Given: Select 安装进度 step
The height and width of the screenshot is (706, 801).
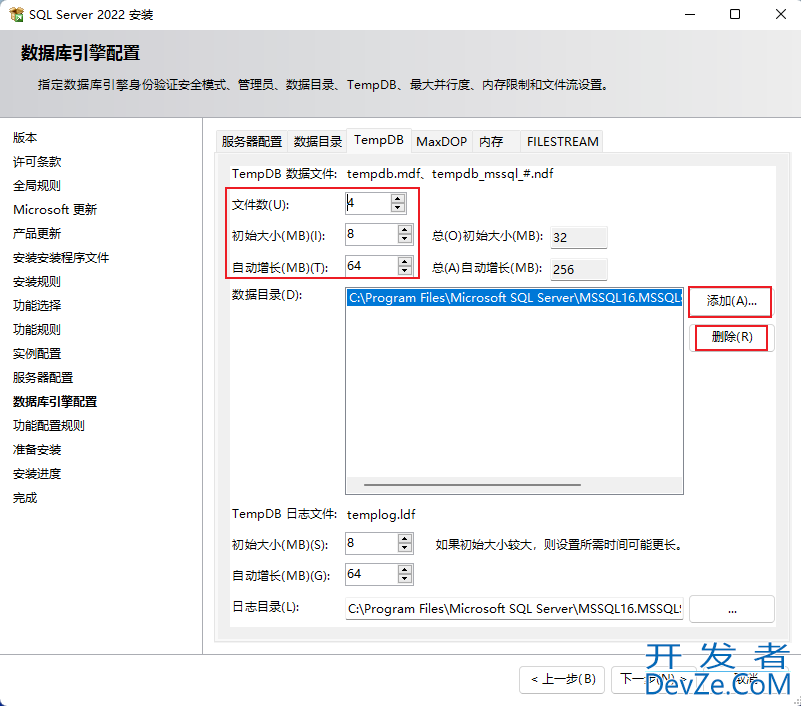Looking at the screenshot, I should tap(37, 474).
